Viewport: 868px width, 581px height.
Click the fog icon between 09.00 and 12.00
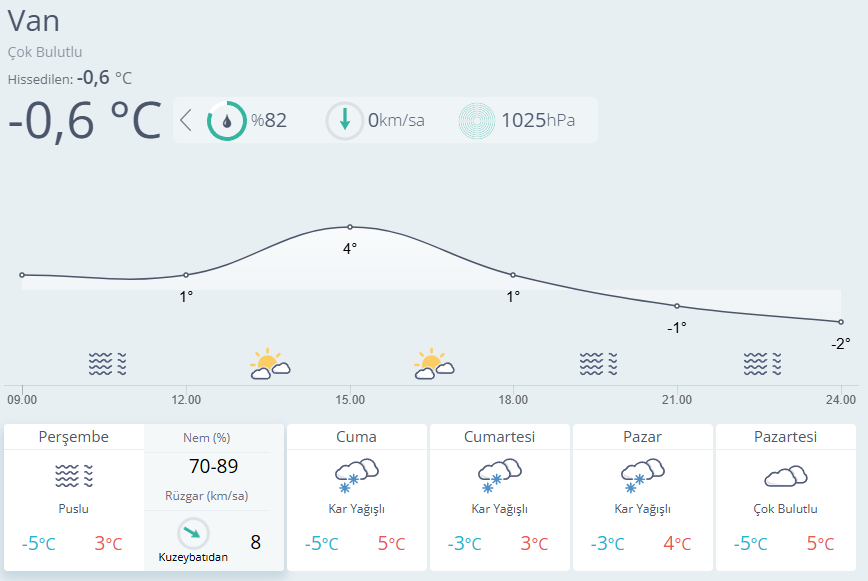107,364
